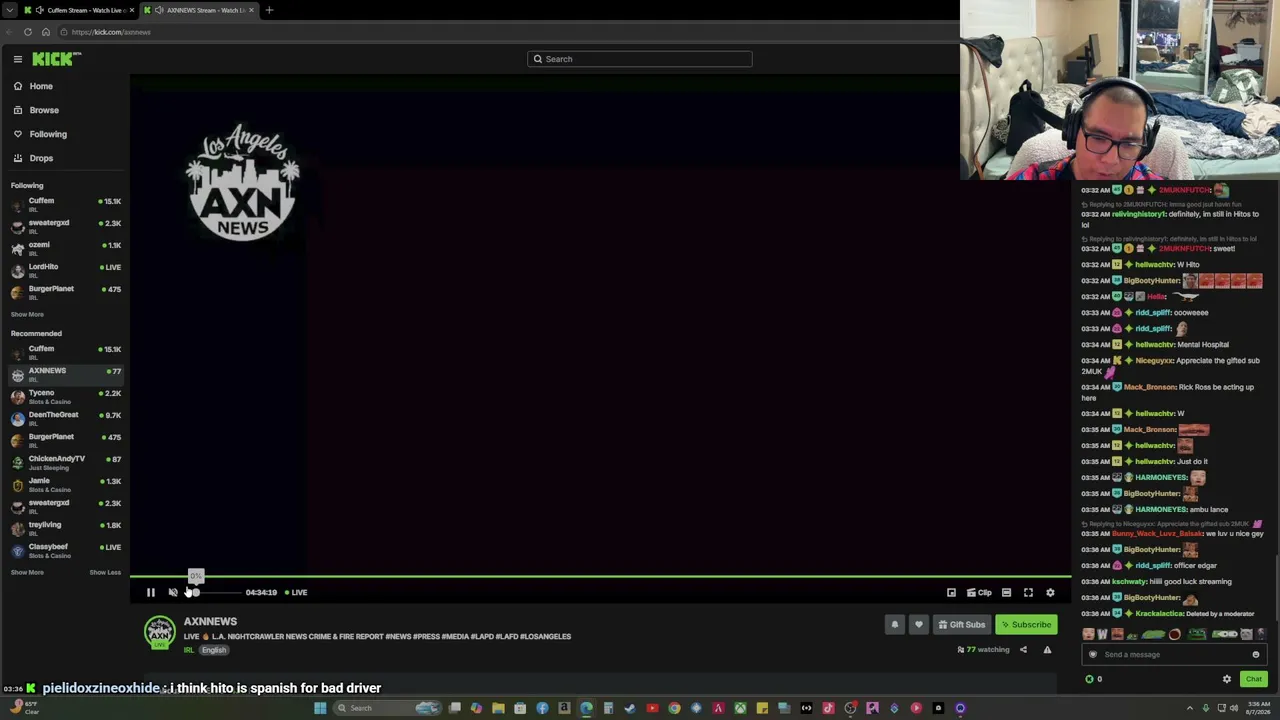1280x720 pixels.
Task: Open Cuffem channel under Following
Action: [x=65, y=204]
